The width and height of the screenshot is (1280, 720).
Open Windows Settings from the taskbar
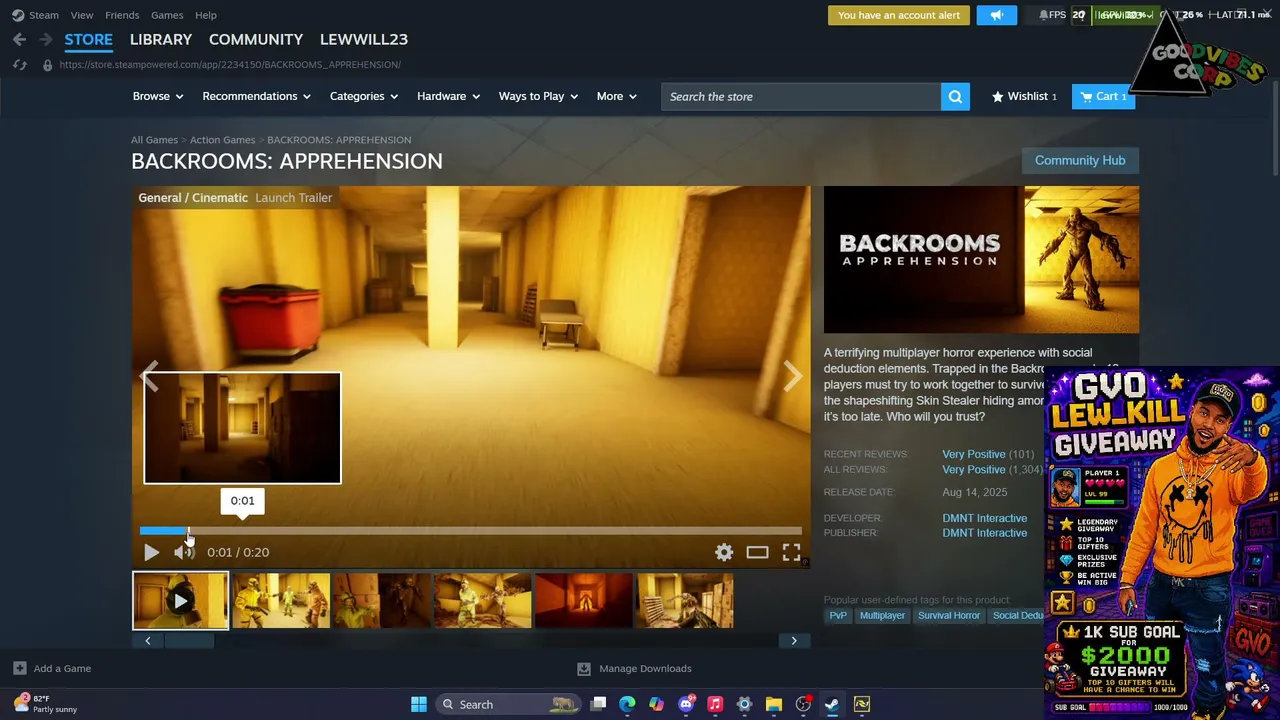[x=744, y=704]
